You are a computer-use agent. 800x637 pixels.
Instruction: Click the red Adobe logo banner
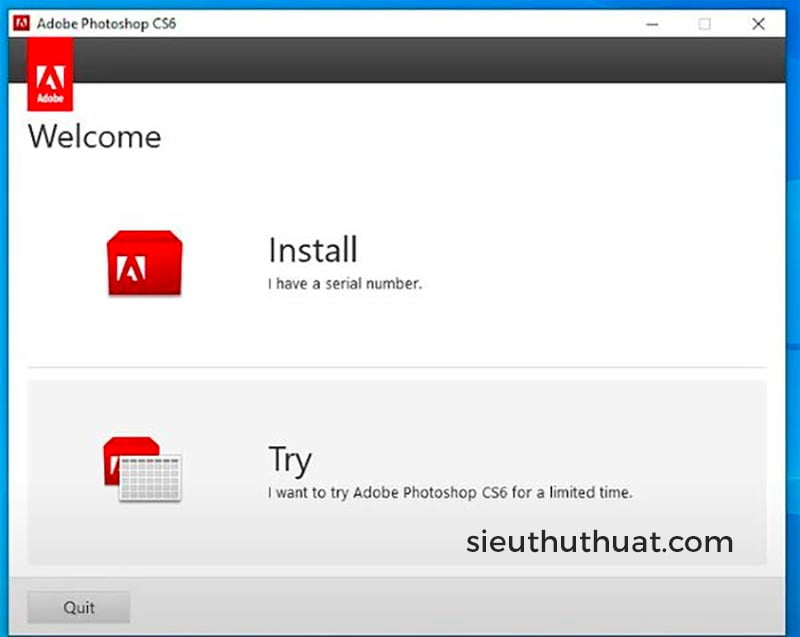coord(49,84)
